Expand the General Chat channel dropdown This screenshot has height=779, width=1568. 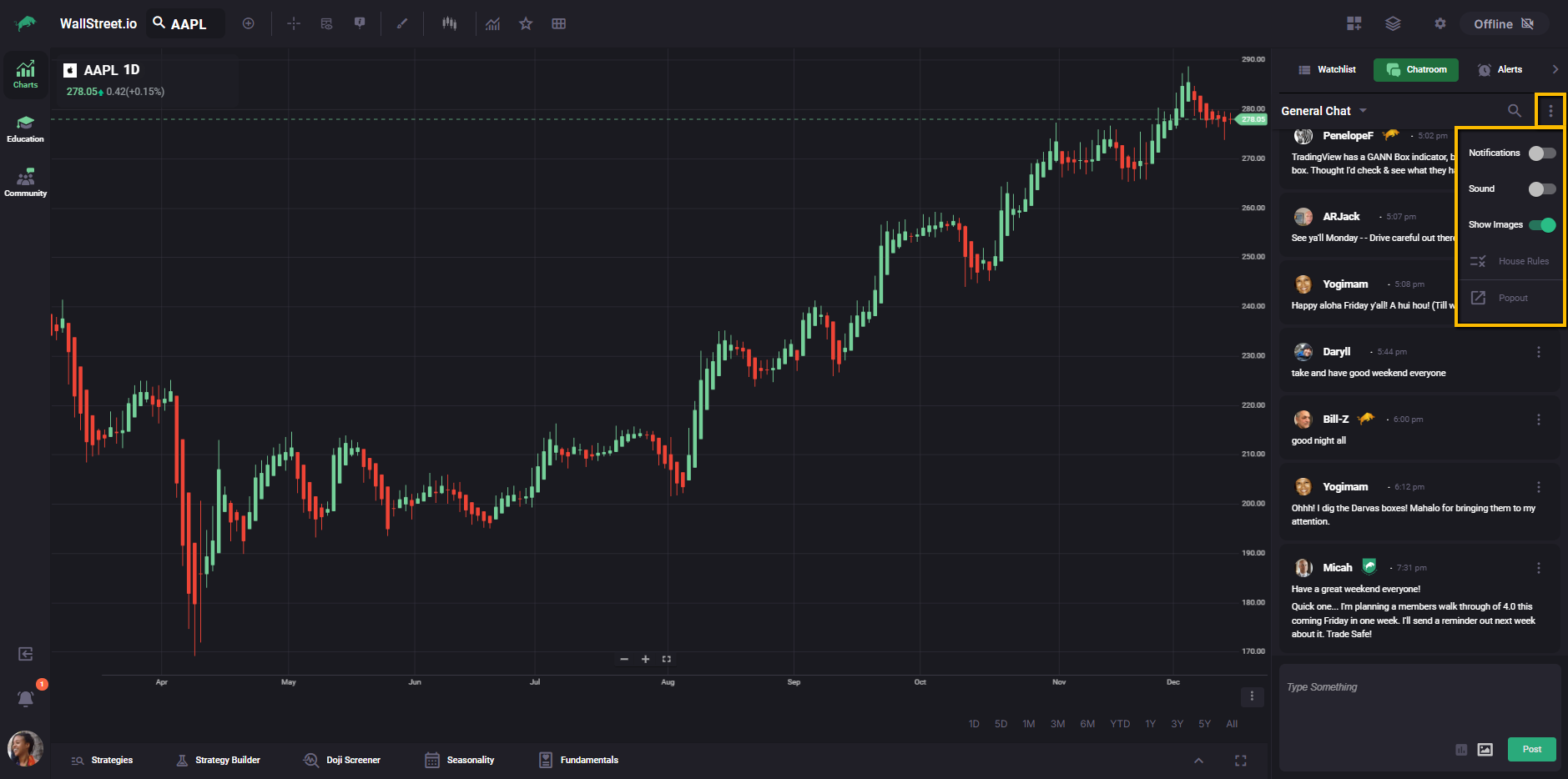pos(1363,111)
